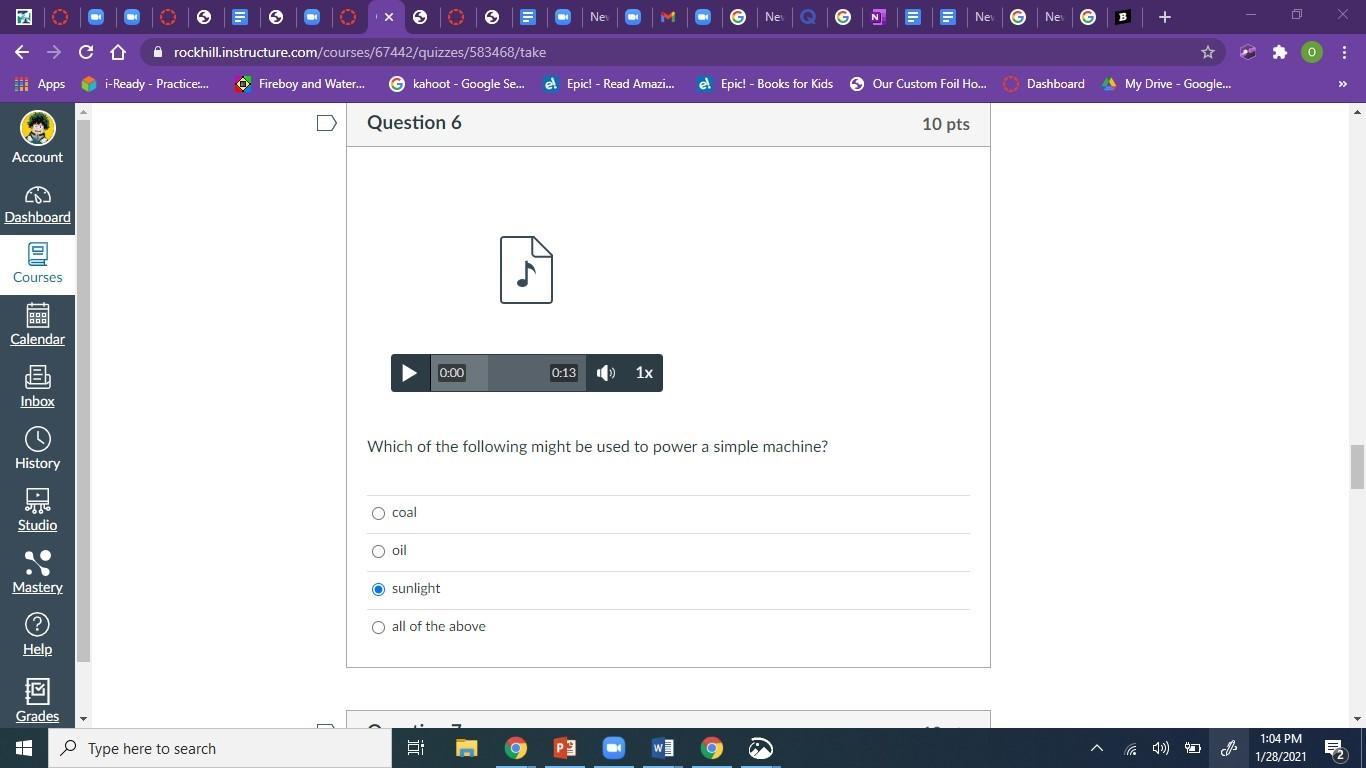Open the browser home page
The width and height of the screenshot is (1366, 768).
[118, 52]
